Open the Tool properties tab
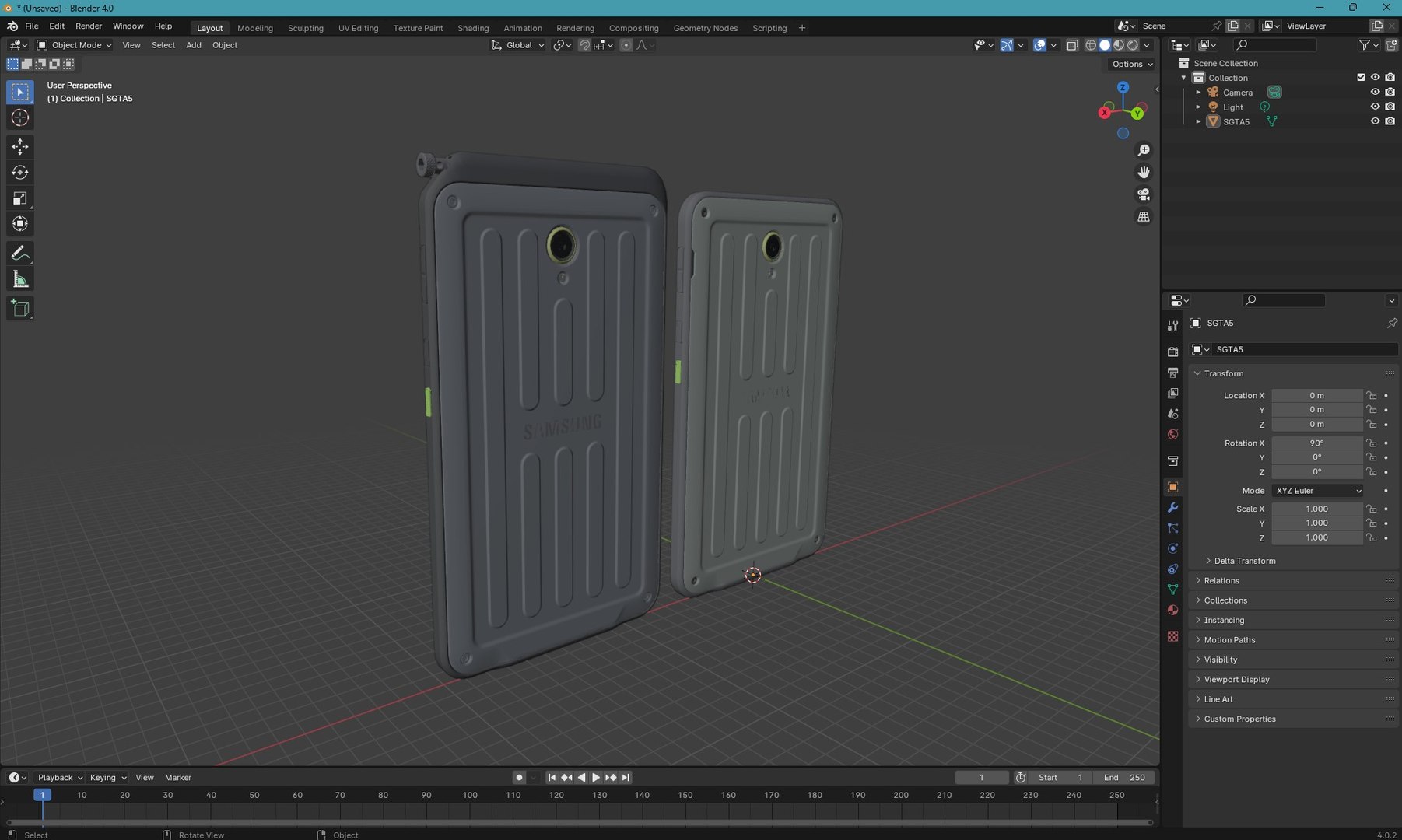This screenshot has width=1402, height=840. tap(1172, 326)
